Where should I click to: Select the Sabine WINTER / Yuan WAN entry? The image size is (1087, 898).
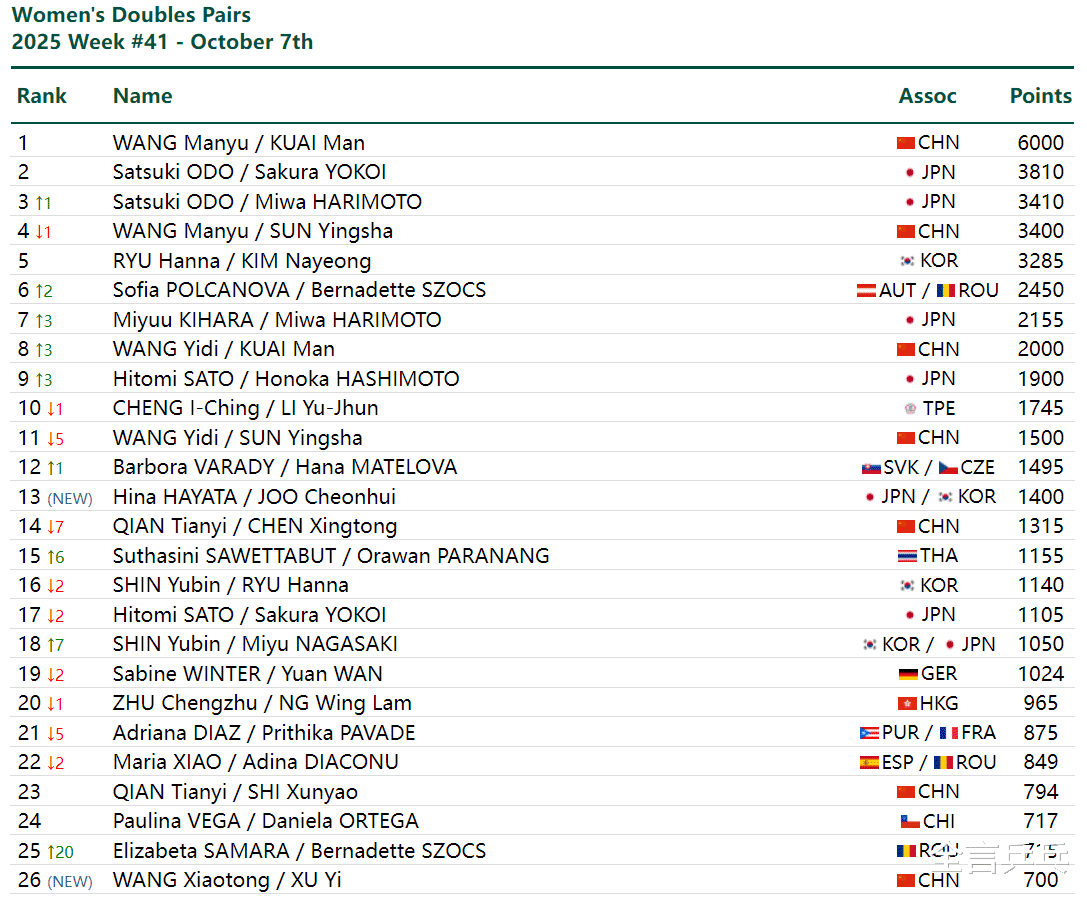tap(247, 674)
